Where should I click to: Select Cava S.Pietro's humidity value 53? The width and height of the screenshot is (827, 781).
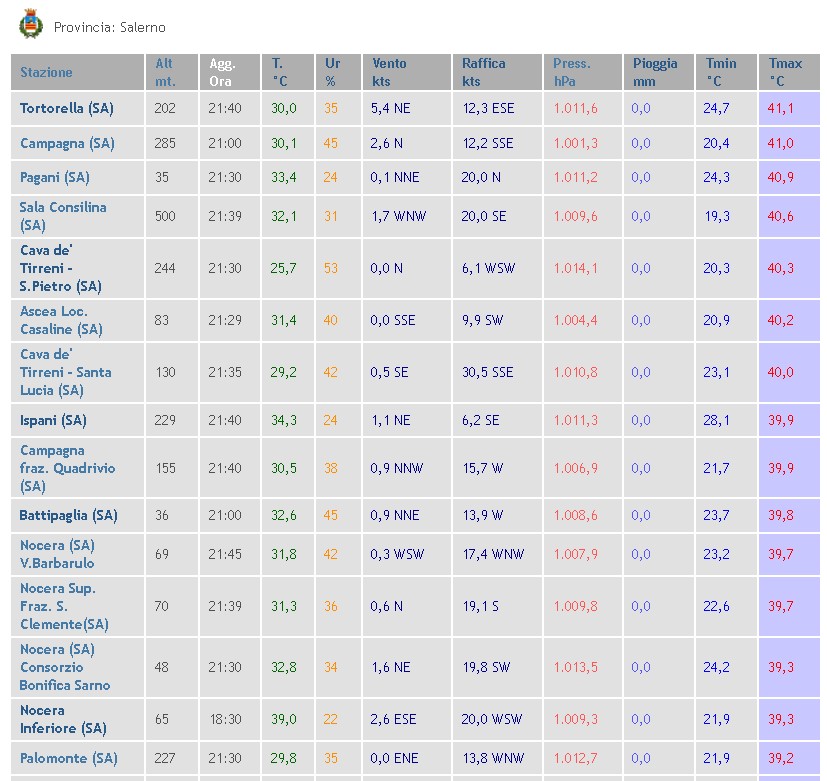tap(331, 268)
